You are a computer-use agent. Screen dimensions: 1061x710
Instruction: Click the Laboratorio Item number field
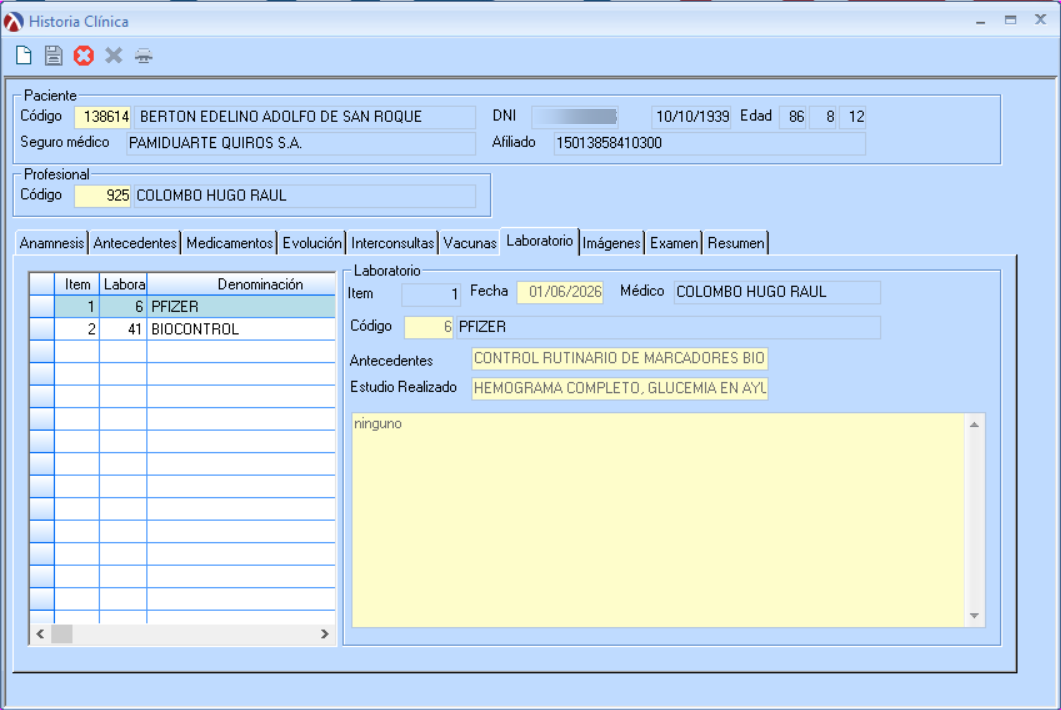pos(431,294)
